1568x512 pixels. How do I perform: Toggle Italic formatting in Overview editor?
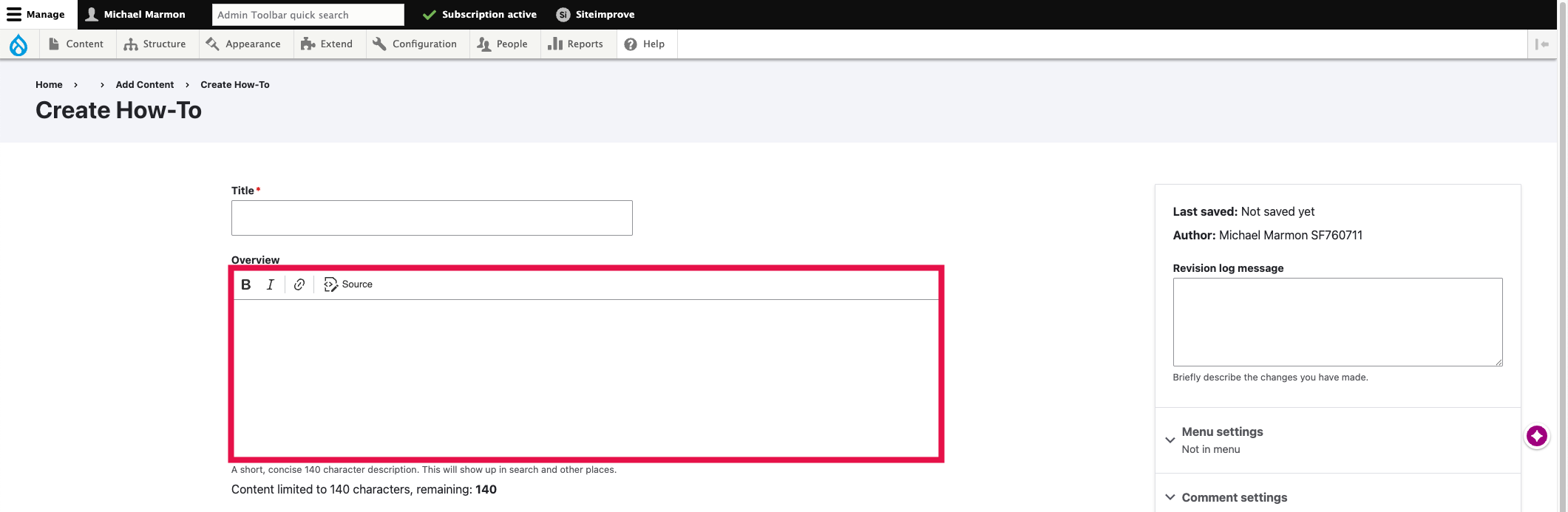click(271, 284)
